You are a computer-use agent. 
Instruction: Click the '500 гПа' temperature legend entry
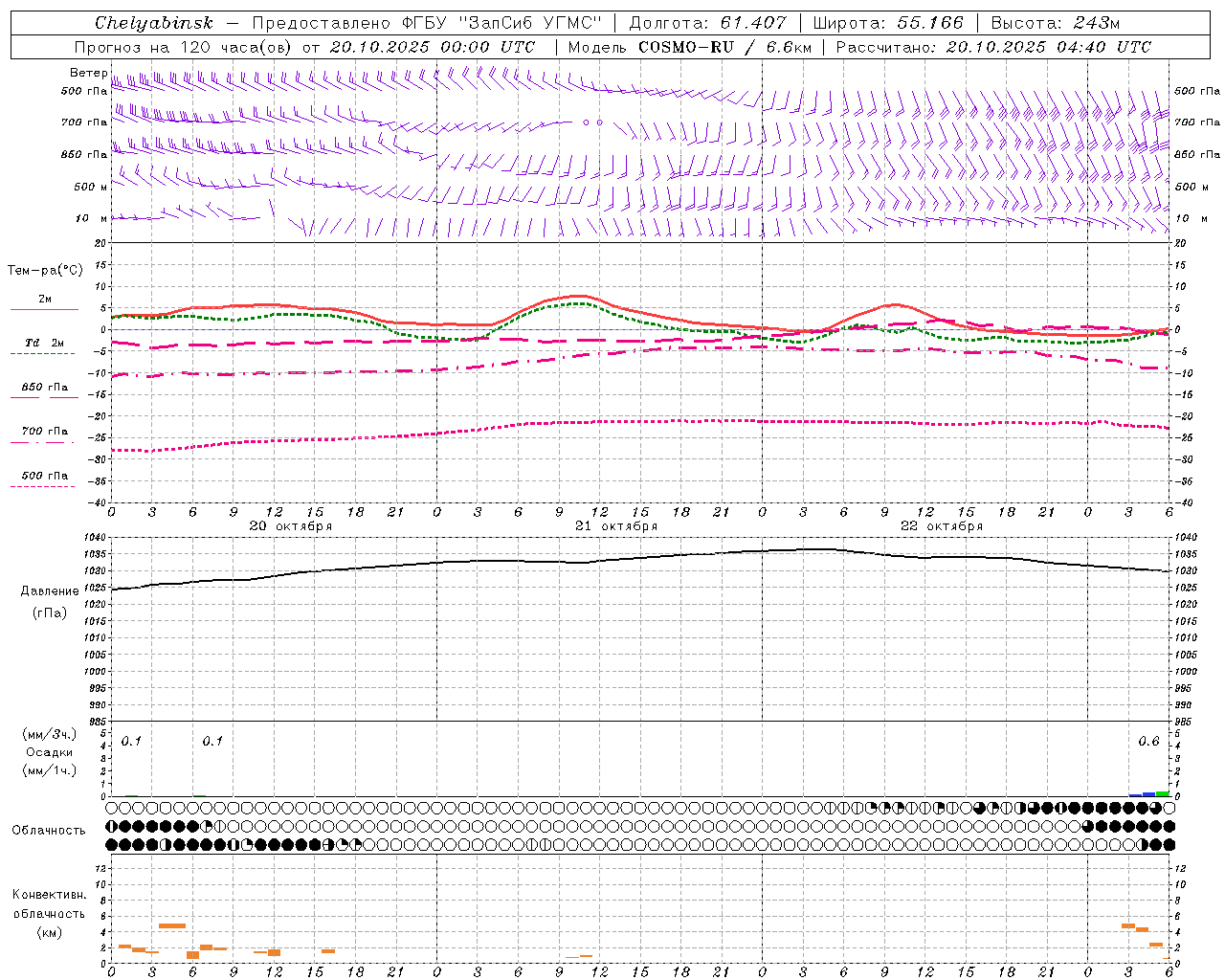click(x=45, y=475)
